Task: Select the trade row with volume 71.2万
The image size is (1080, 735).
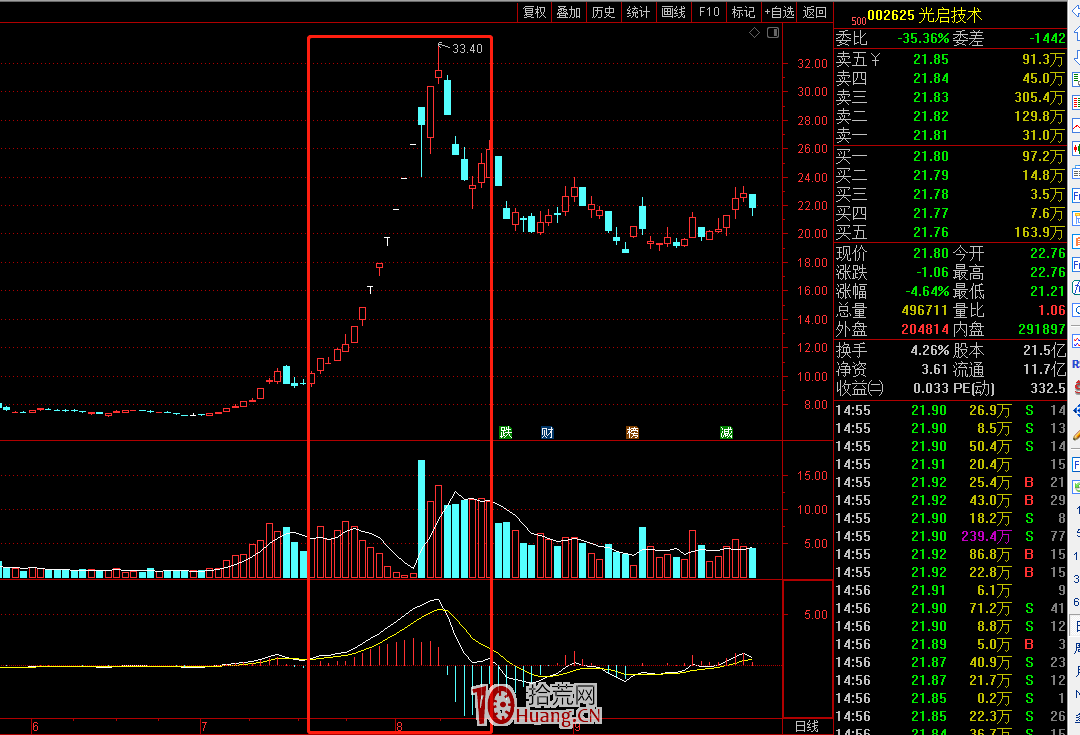Action: pos(951,608)
